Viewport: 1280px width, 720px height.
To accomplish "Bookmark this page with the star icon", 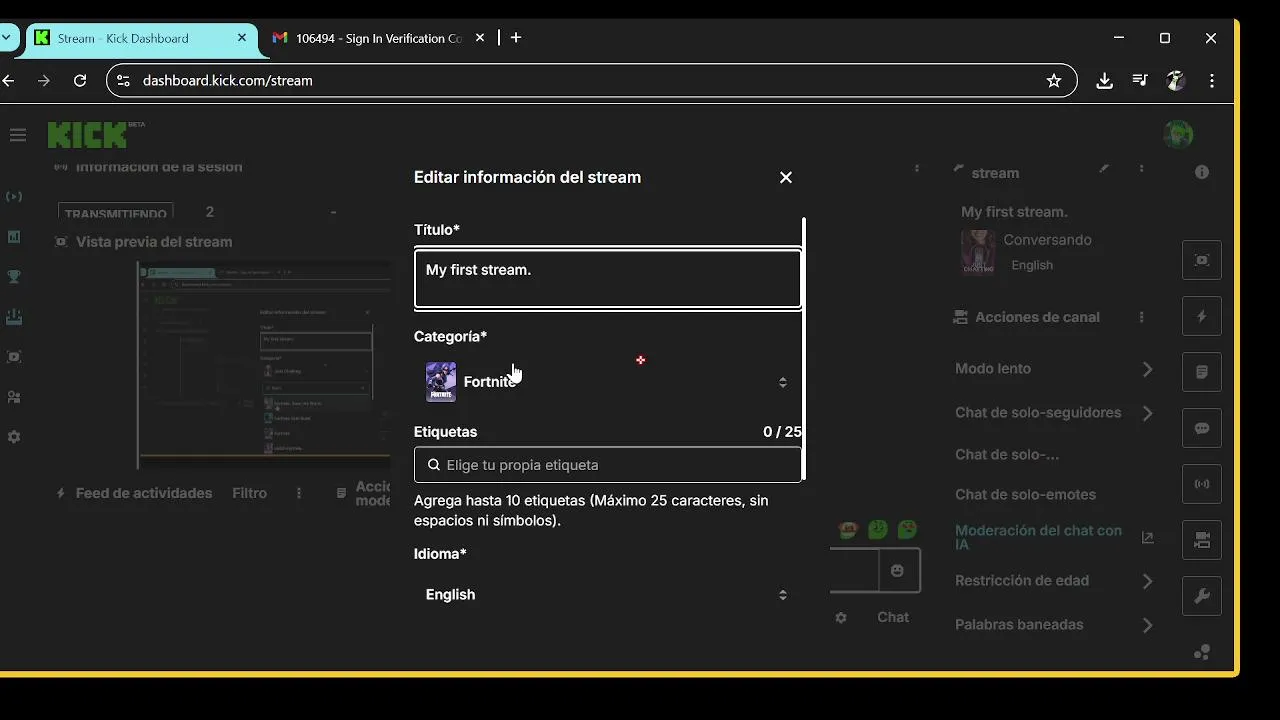I will [x=1054, y=80].
